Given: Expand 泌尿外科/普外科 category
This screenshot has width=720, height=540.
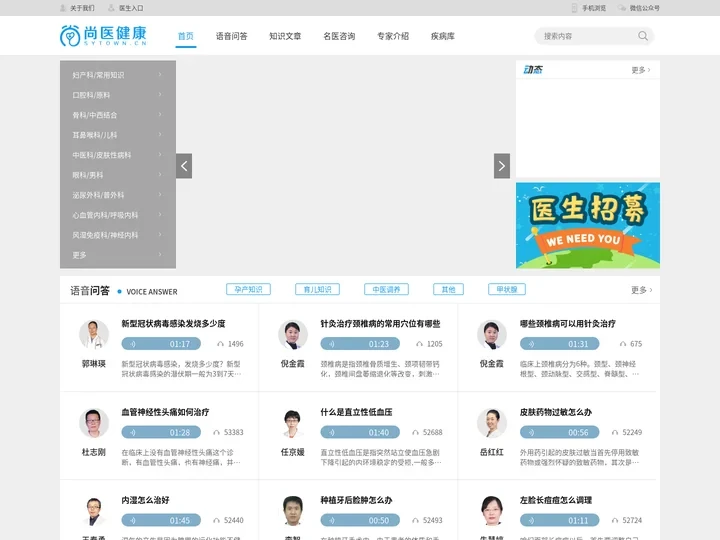Looking at the screenshot, I should (118, 195).
